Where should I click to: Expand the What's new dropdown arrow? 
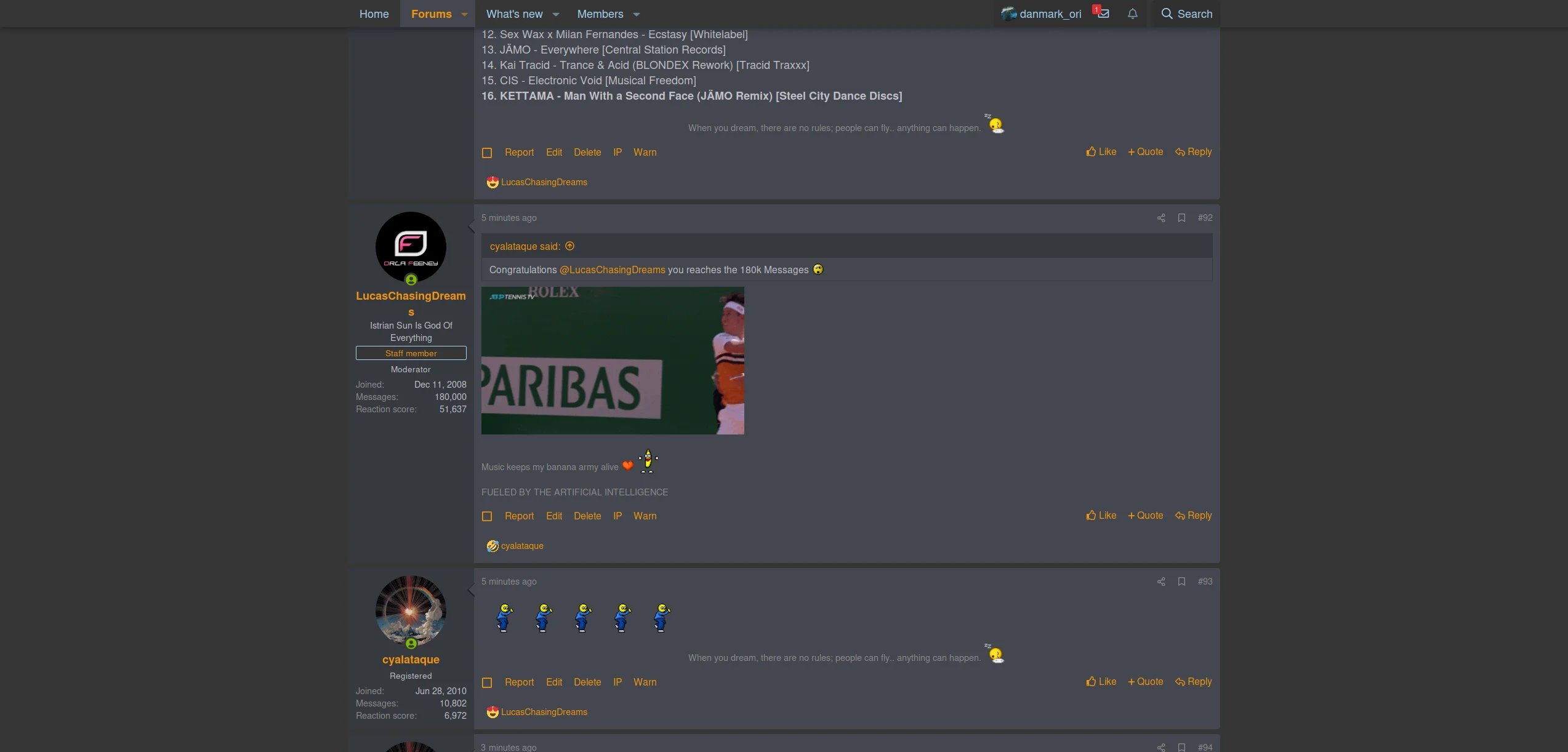[x=556, y=14]
